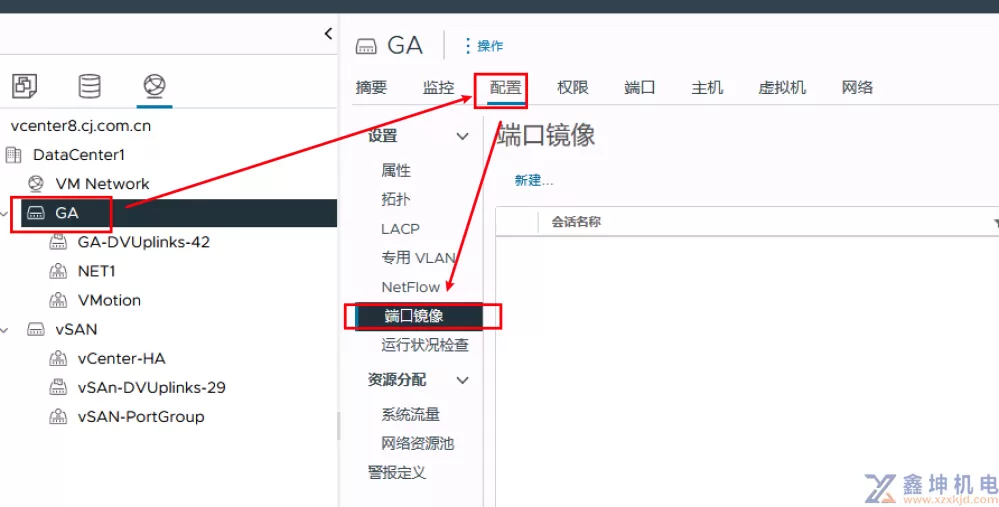This screenshot has height=507, width=999.
Task: Select the vCenter-HA label
Action: pos(122,359)
